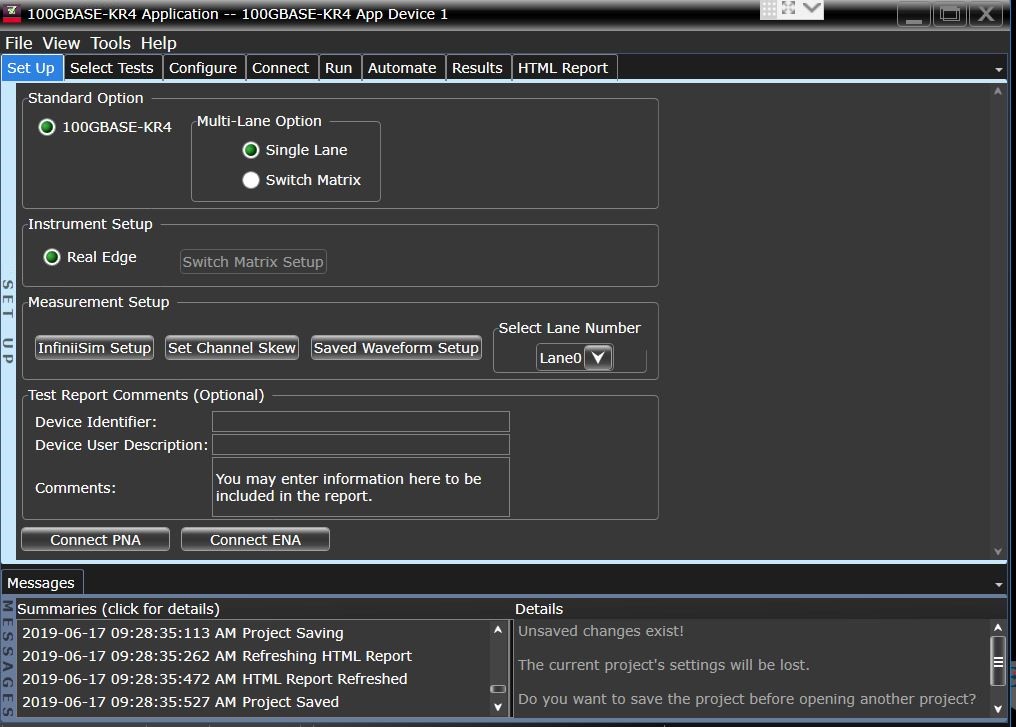Open InfiniiSim Setup

pos(94,348)
